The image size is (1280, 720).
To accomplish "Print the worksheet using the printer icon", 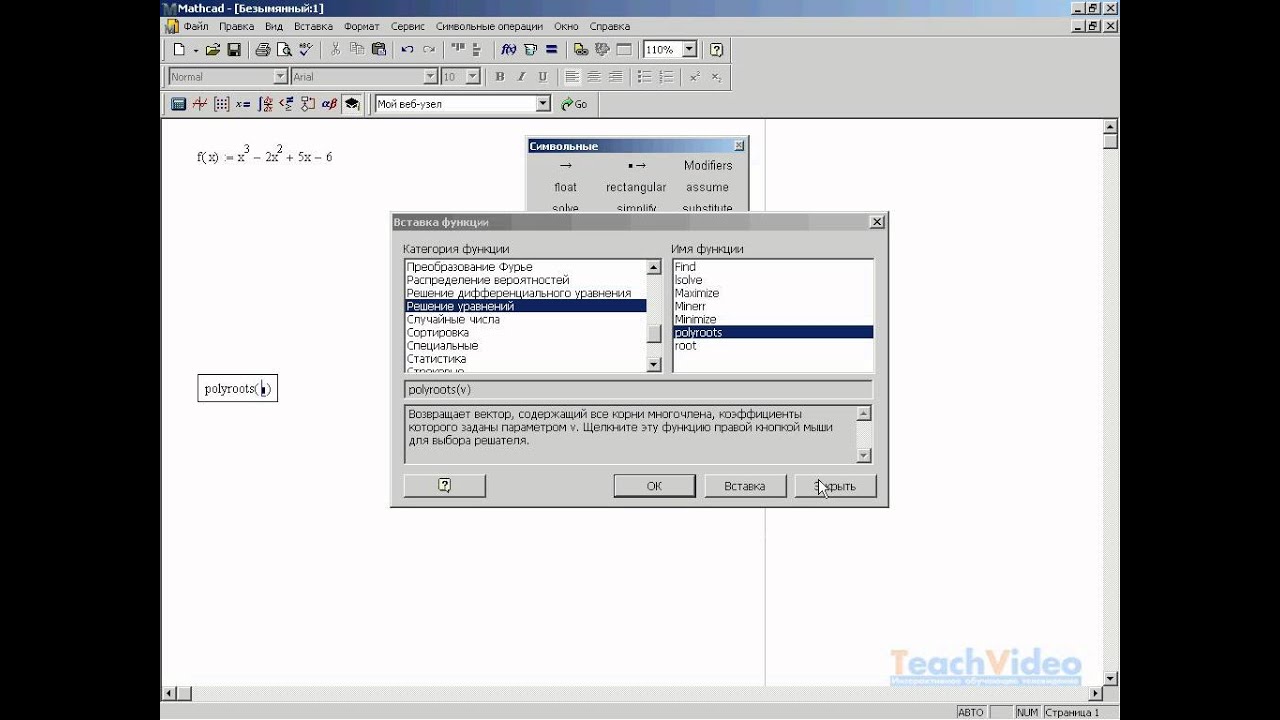I will (x=262, y=49).
